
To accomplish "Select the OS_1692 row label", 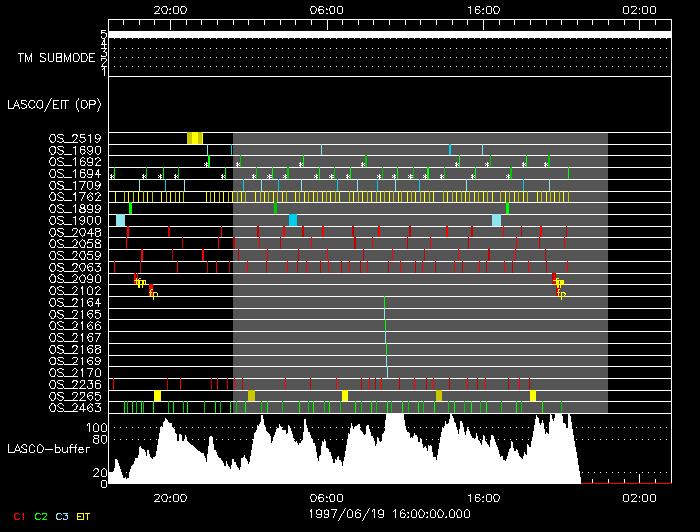I will (75, 162).
